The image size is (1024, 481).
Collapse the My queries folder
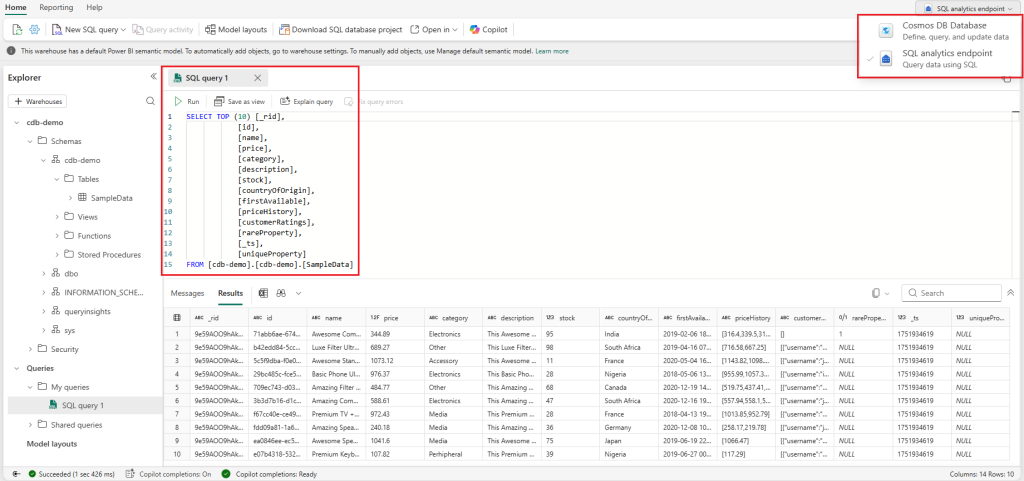pyautogui.click(x=30, y=387)
